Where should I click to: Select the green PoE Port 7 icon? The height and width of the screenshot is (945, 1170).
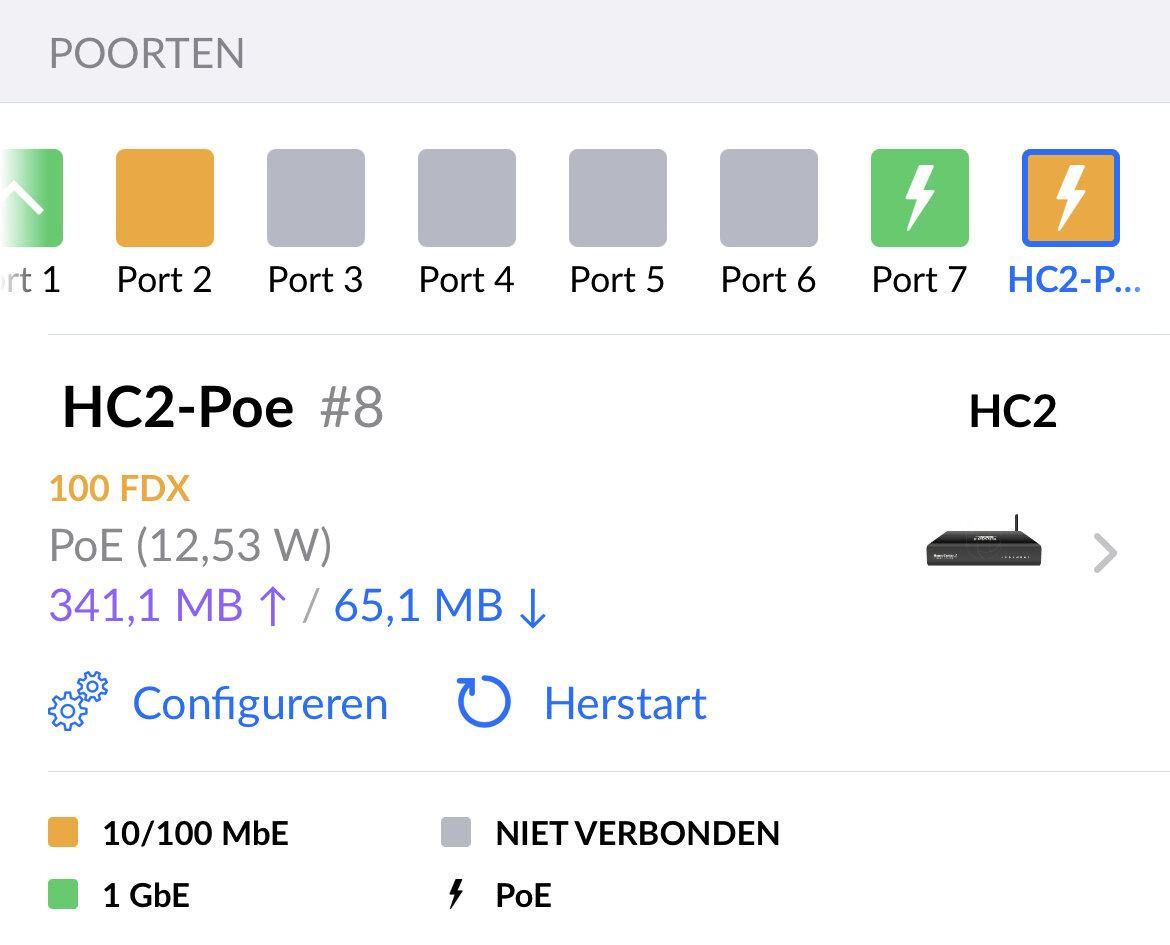(x=920, y=198)
